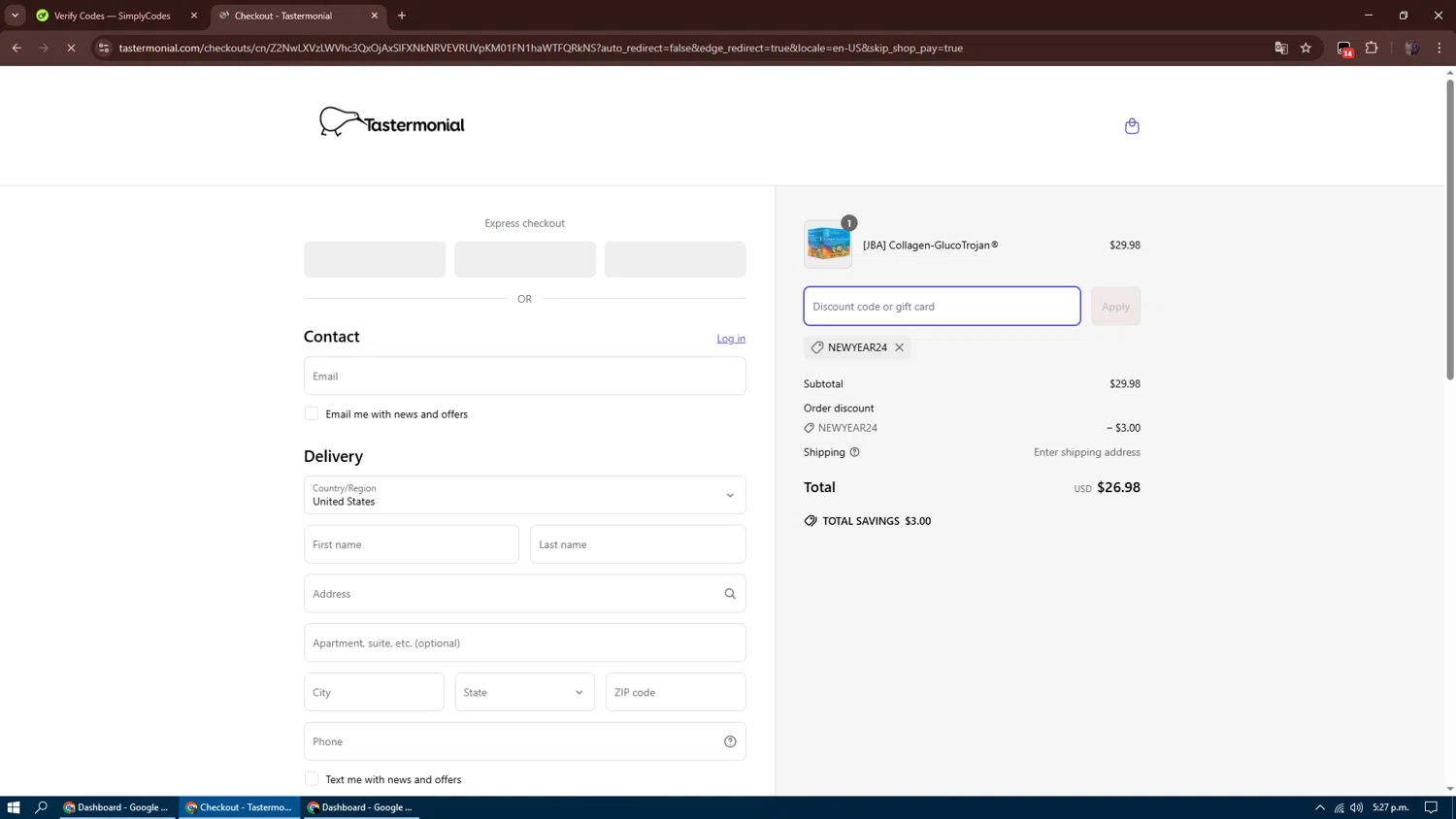This screenshot has width=1456, height=819.
Task: Expand the Country/Region dropdown
Action: coord(525,495)
